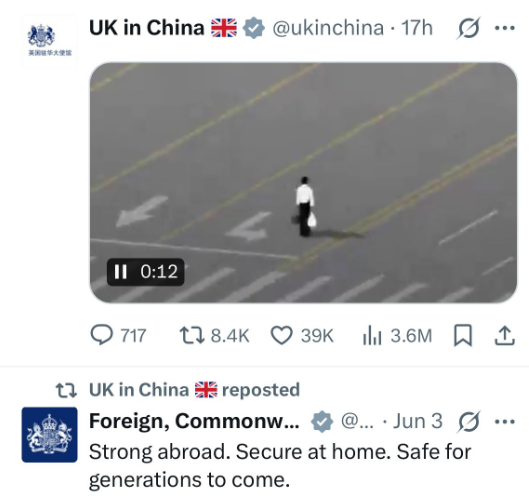Repost the UK in China video post

(x=214, y=336)
